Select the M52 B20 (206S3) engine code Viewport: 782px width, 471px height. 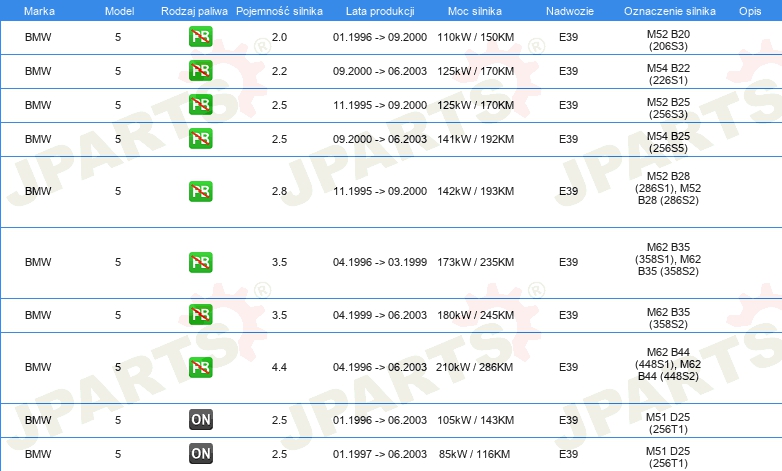[668, 40]
